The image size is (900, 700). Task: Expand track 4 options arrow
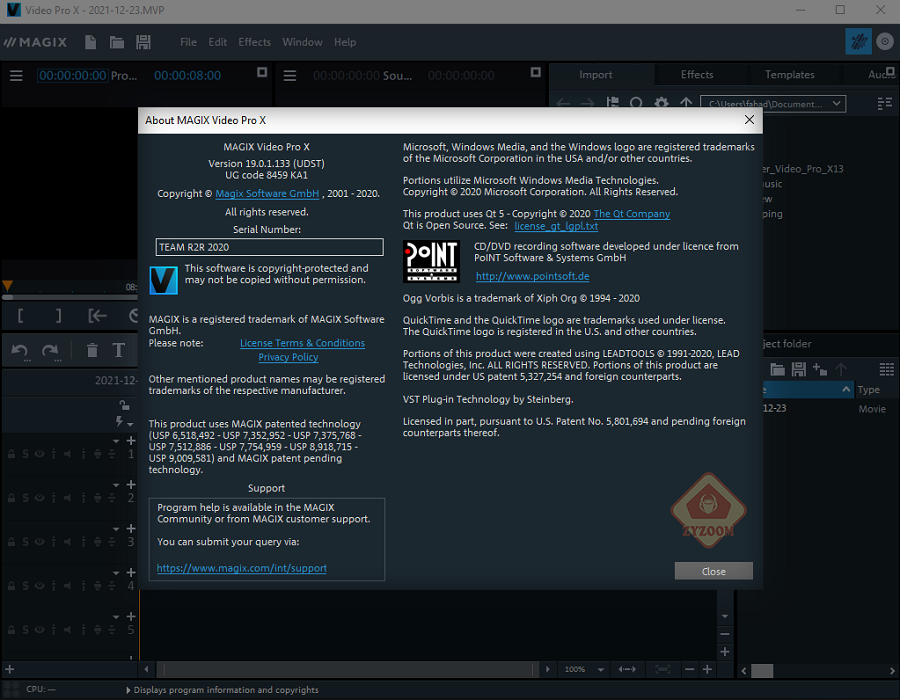coord(117,573)
